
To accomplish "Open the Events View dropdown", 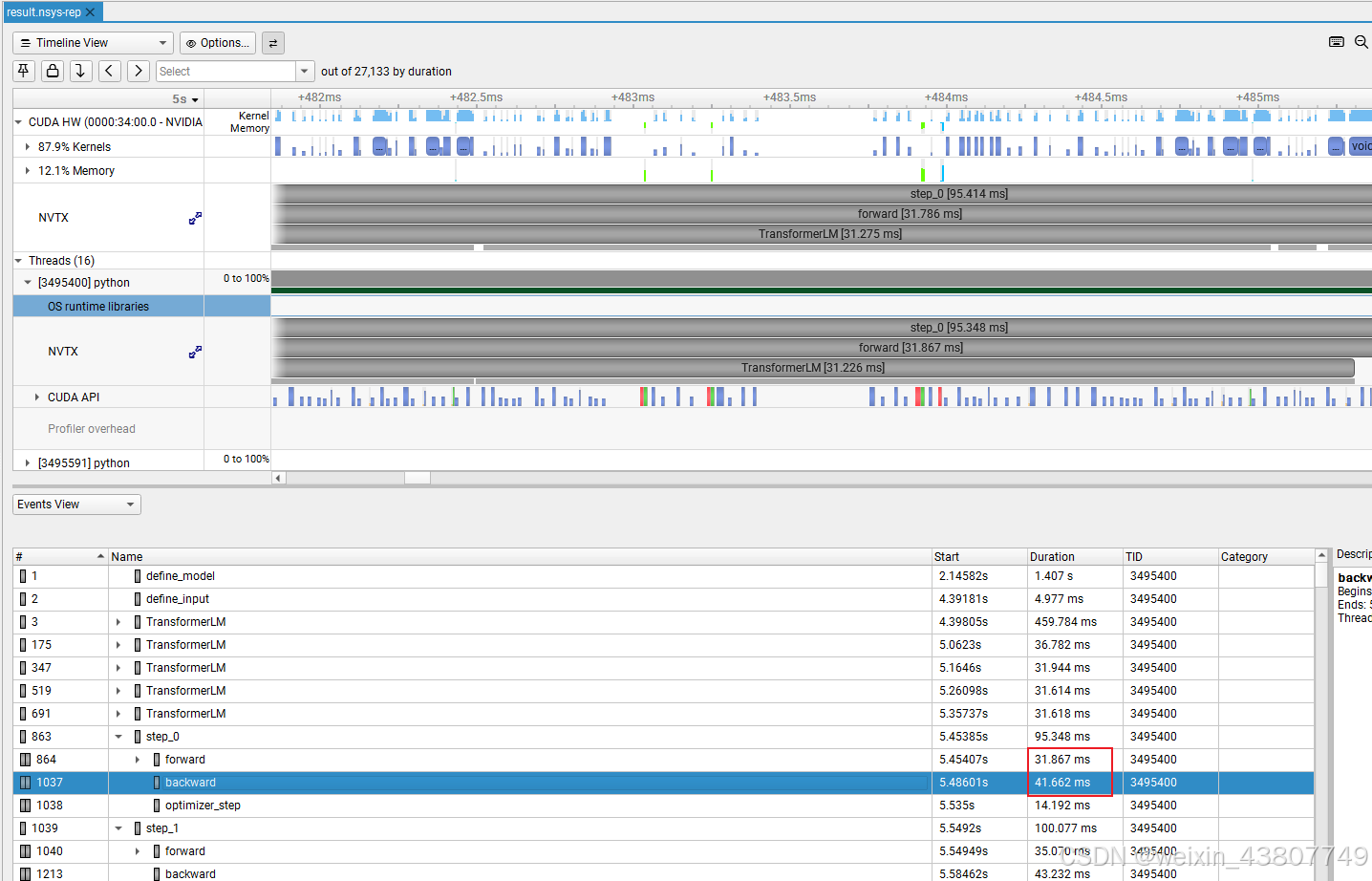I will pyautogui.click(x=76, y=505).
